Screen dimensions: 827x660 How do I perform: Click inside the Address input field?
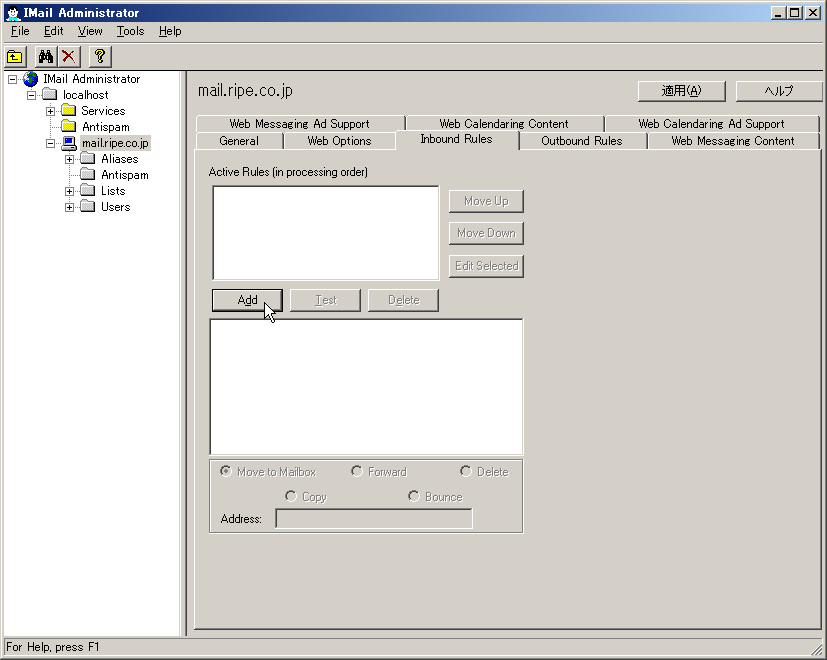374,519
